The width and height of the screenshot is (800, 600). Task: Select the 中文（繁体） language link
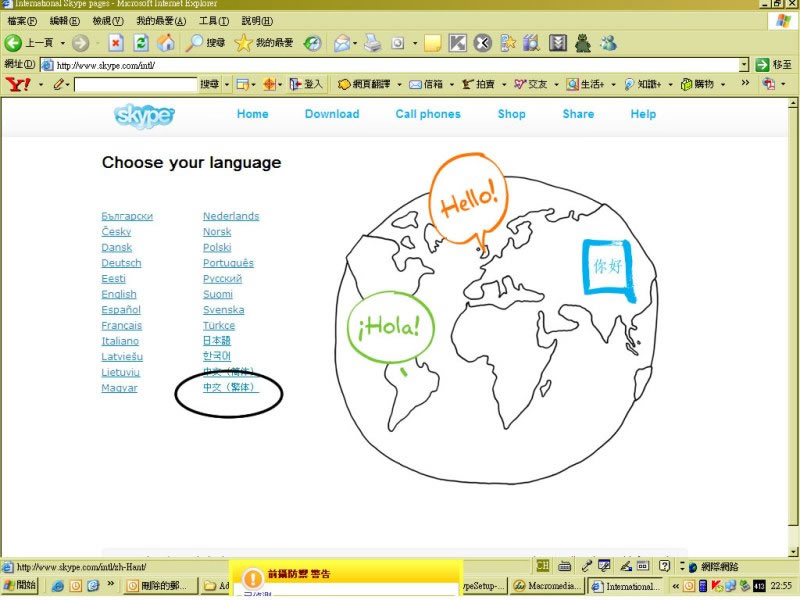[x=231, y=388]
